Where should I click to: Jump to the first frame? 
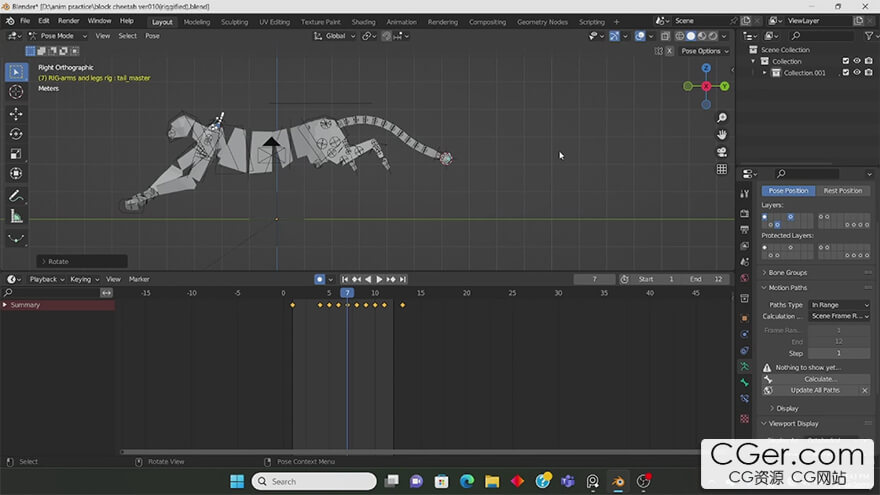pos(345,279)
